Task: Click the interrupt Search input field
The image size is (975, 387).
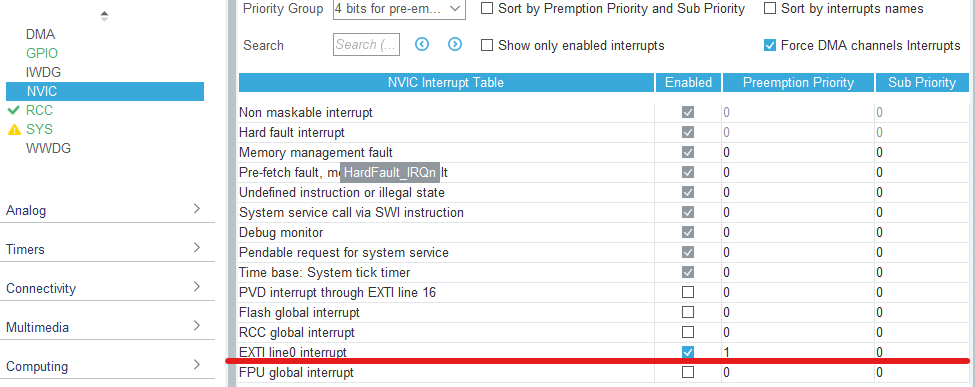Action: tap(366, 45)
